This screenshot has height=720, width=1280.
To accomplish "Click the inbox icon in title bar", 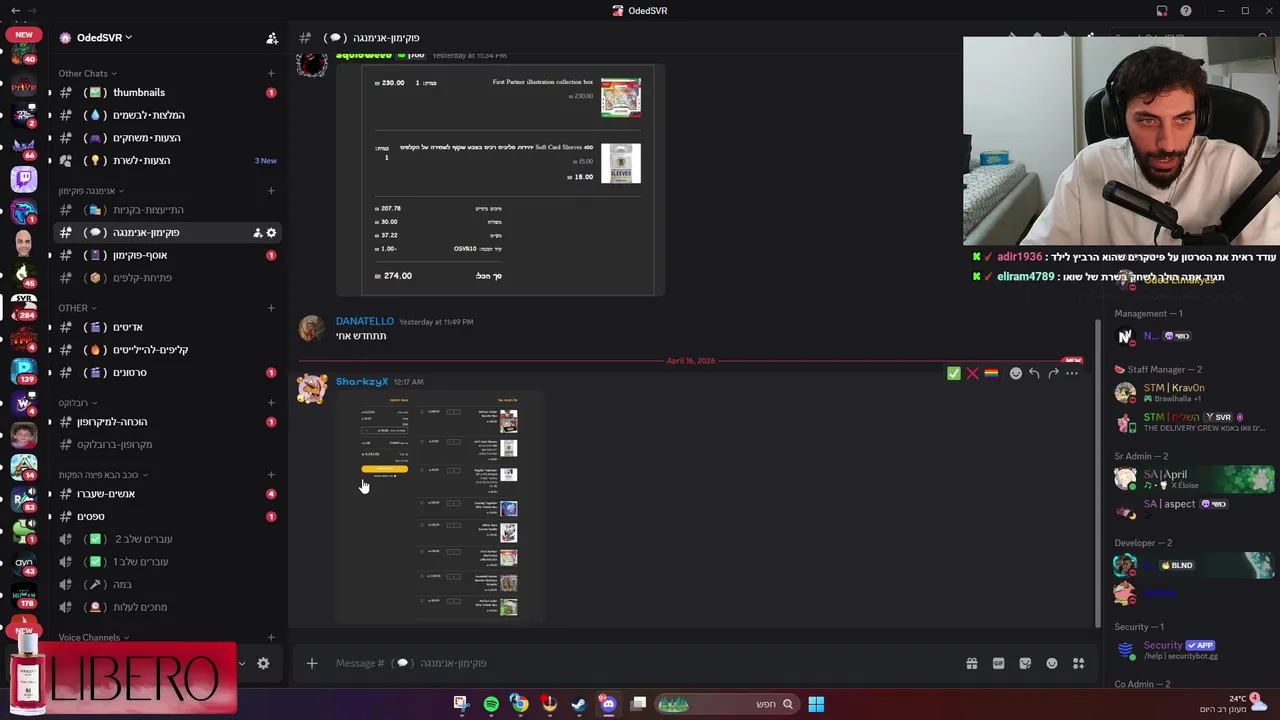I will [x=1162, y=11].
